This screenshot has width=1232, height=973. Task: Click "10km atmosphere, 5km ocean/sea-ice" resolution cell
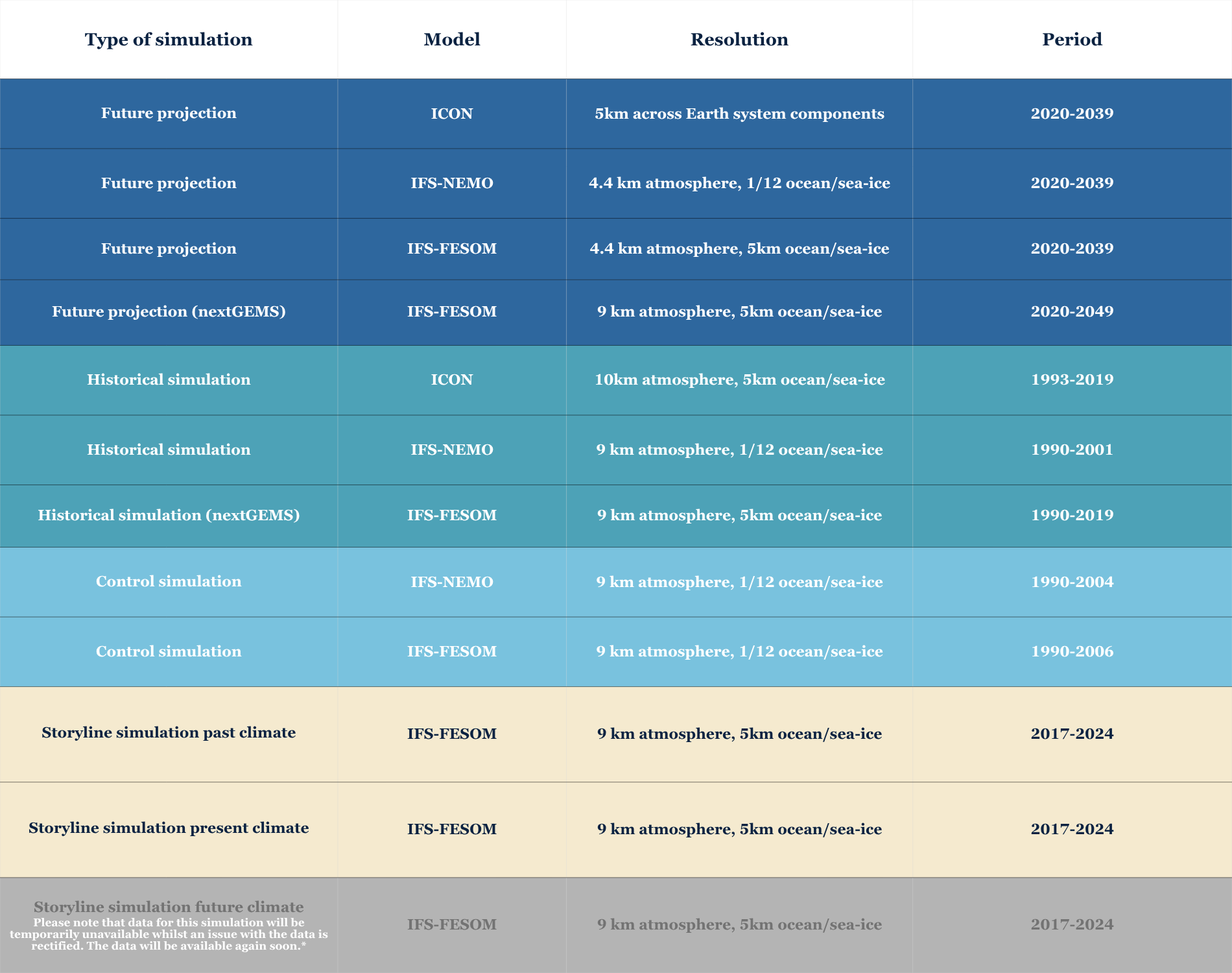tap(739, 379)
